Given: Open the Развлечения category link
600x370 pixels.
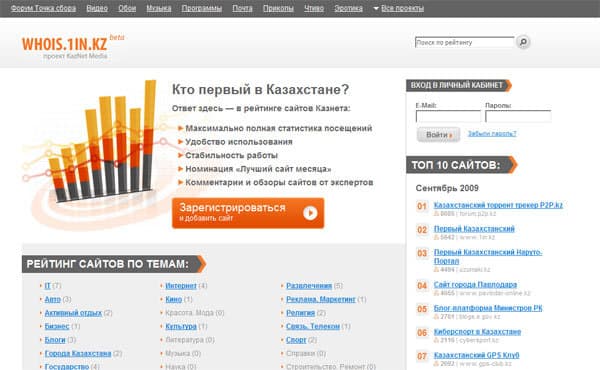Looking at the screenshot, I should pos(309,286).
